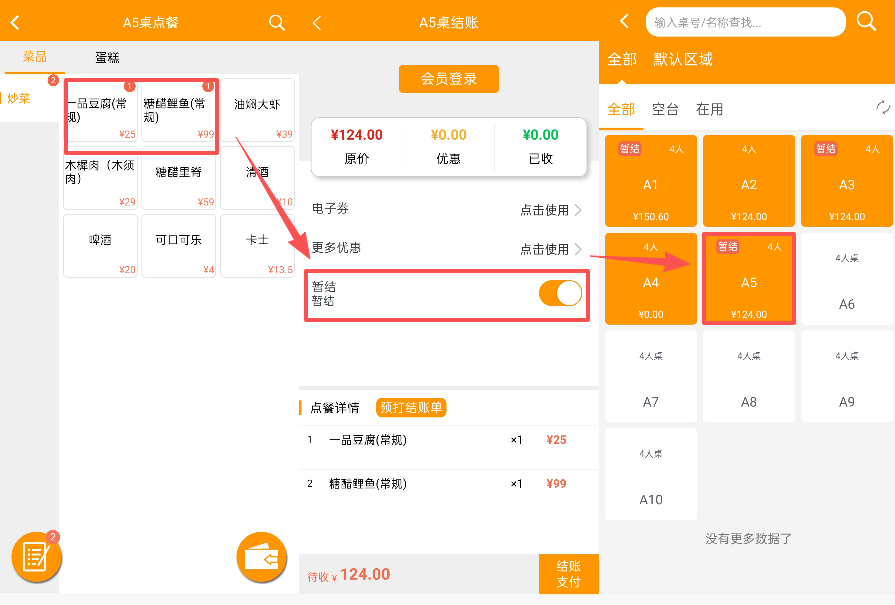895x605 pixels.
Task: Go back from the A5桌点餐 screen
Action: pyautogui.click(x=15, y=22)
